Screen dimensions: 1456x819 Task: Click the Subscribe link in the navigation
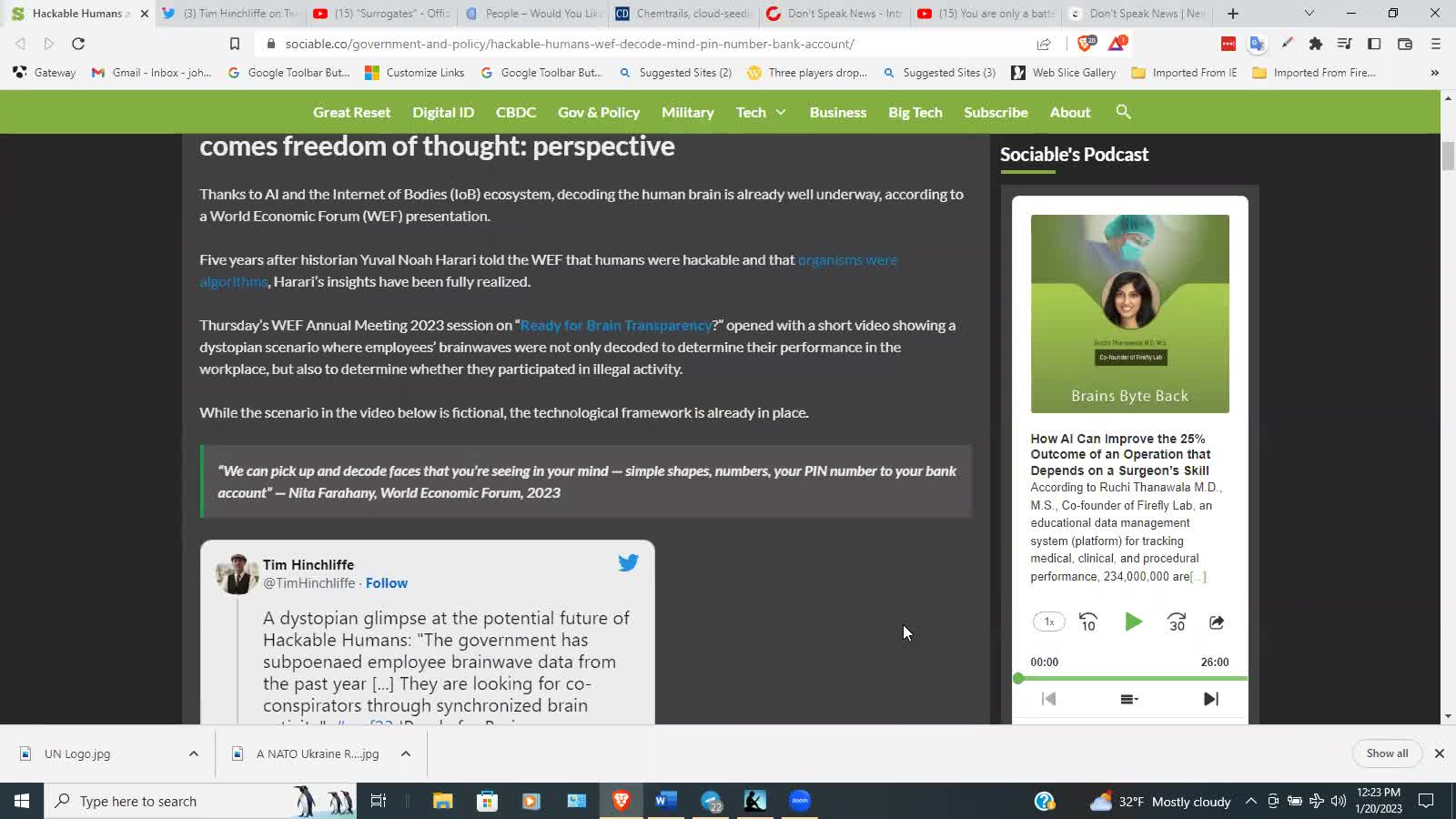pyautogui.click(x=996, y=112)
